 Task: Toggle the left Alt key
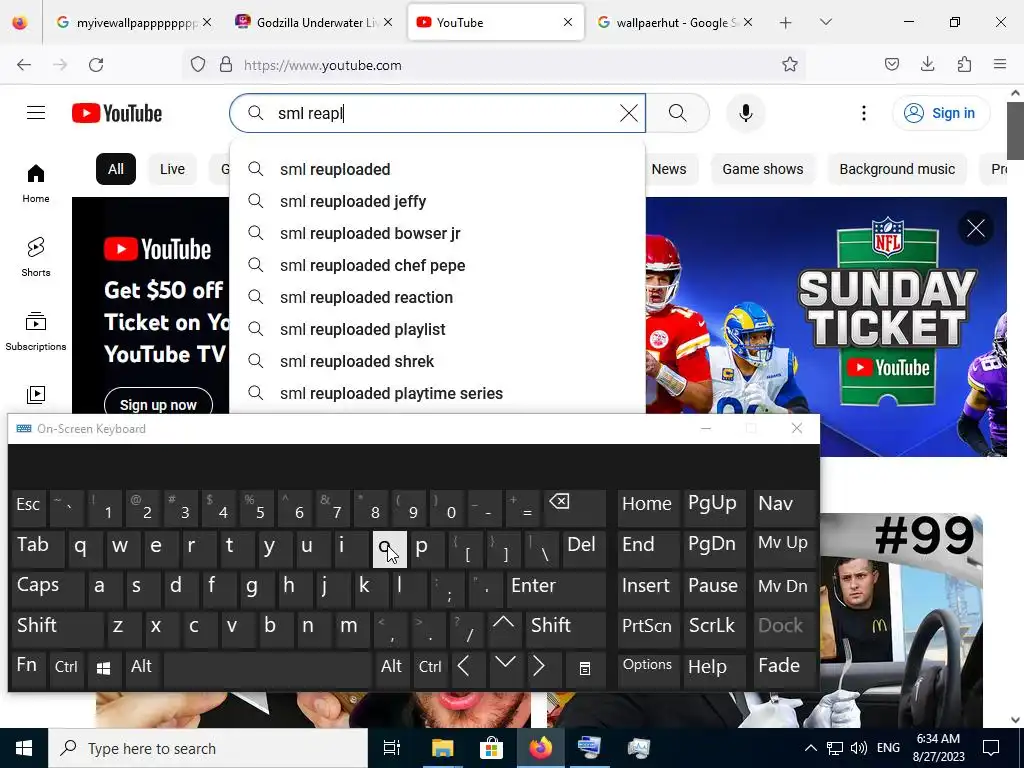pos(142,667)
